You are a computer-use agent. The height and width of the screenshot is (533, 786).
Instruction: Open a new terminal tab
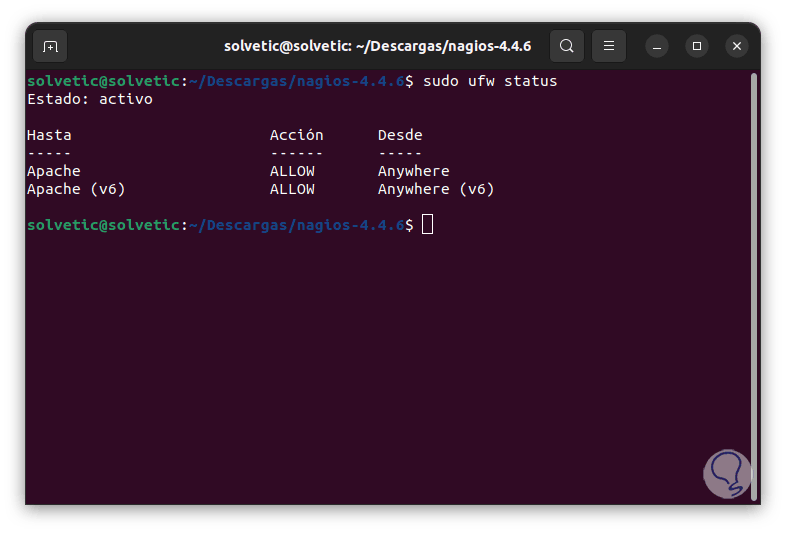[x=50, y=46]
